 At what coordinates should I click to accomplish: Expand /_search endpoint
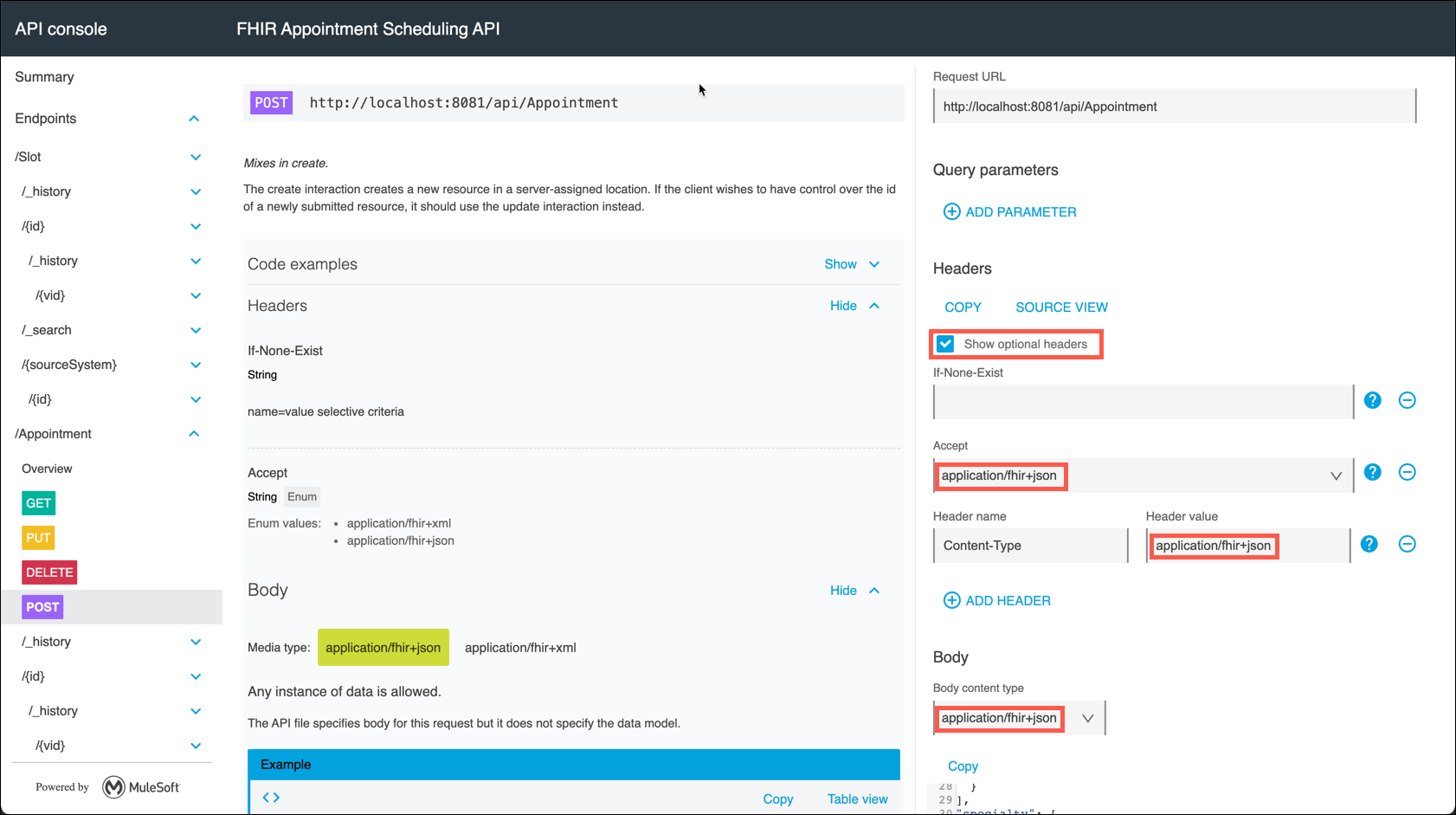pos(196,330)
